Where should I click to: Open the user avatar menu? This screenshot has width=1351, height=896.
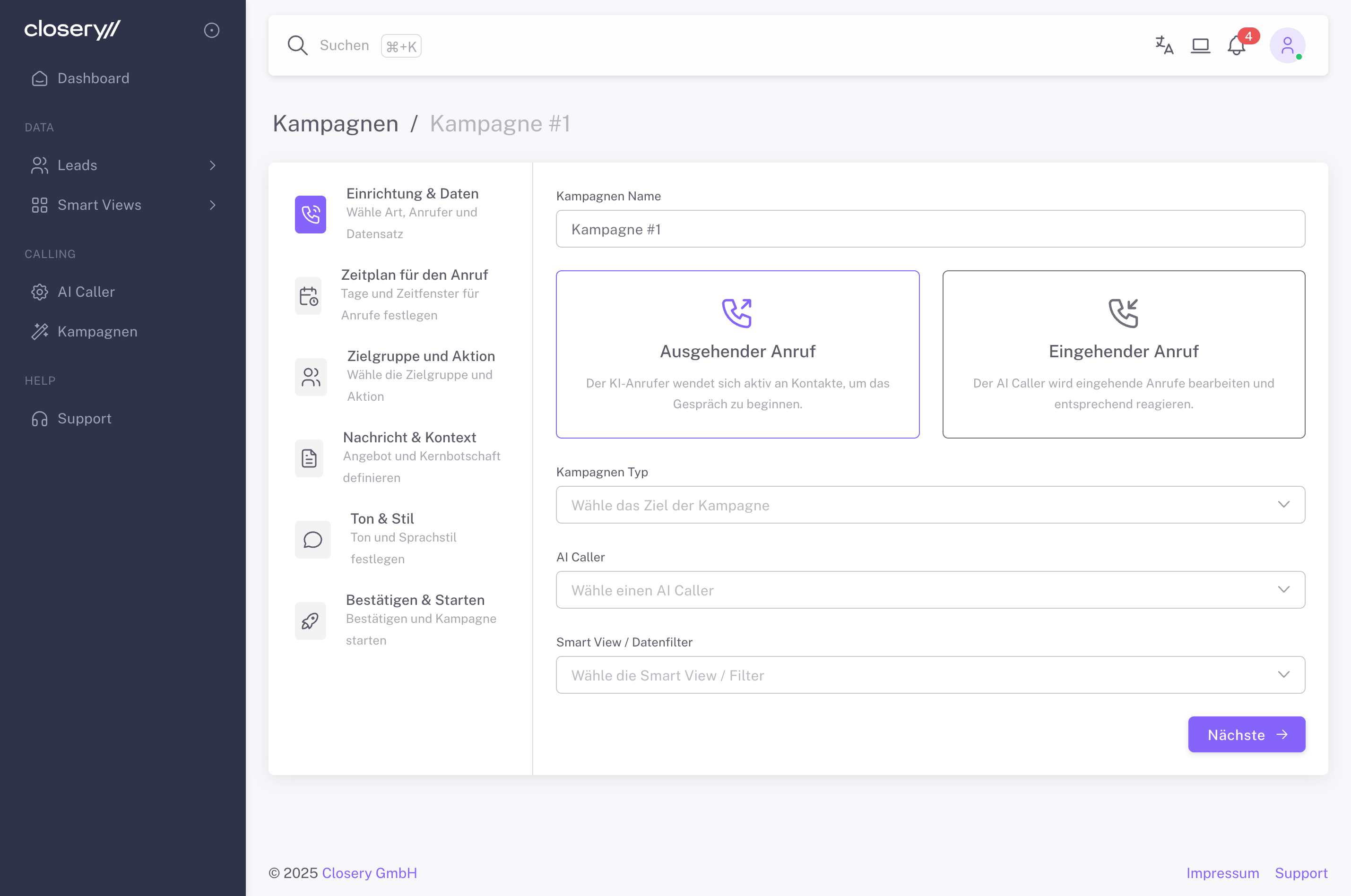click(1287, 45)
